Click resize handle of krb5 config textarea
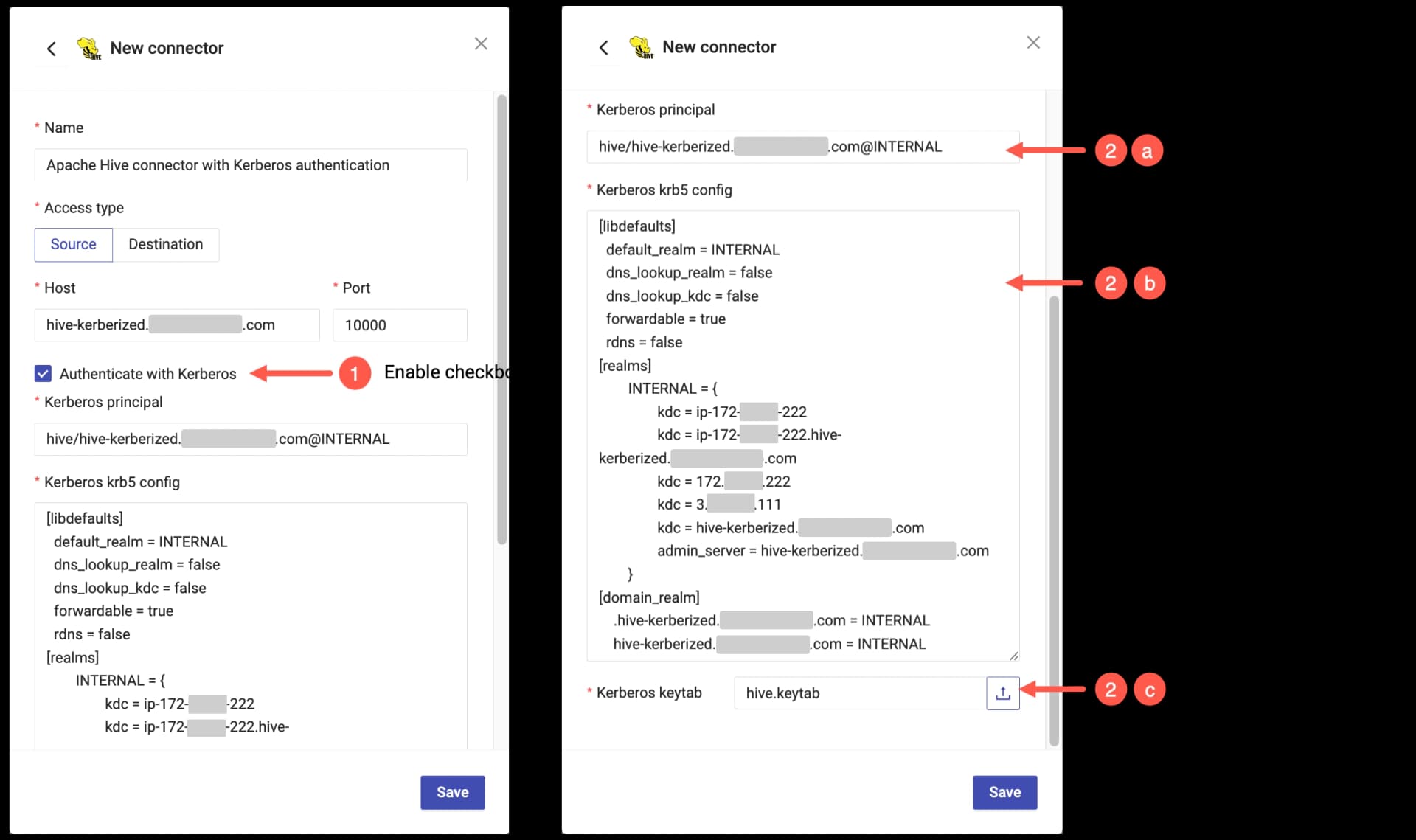The image size is (1416, 840). 1014,656
